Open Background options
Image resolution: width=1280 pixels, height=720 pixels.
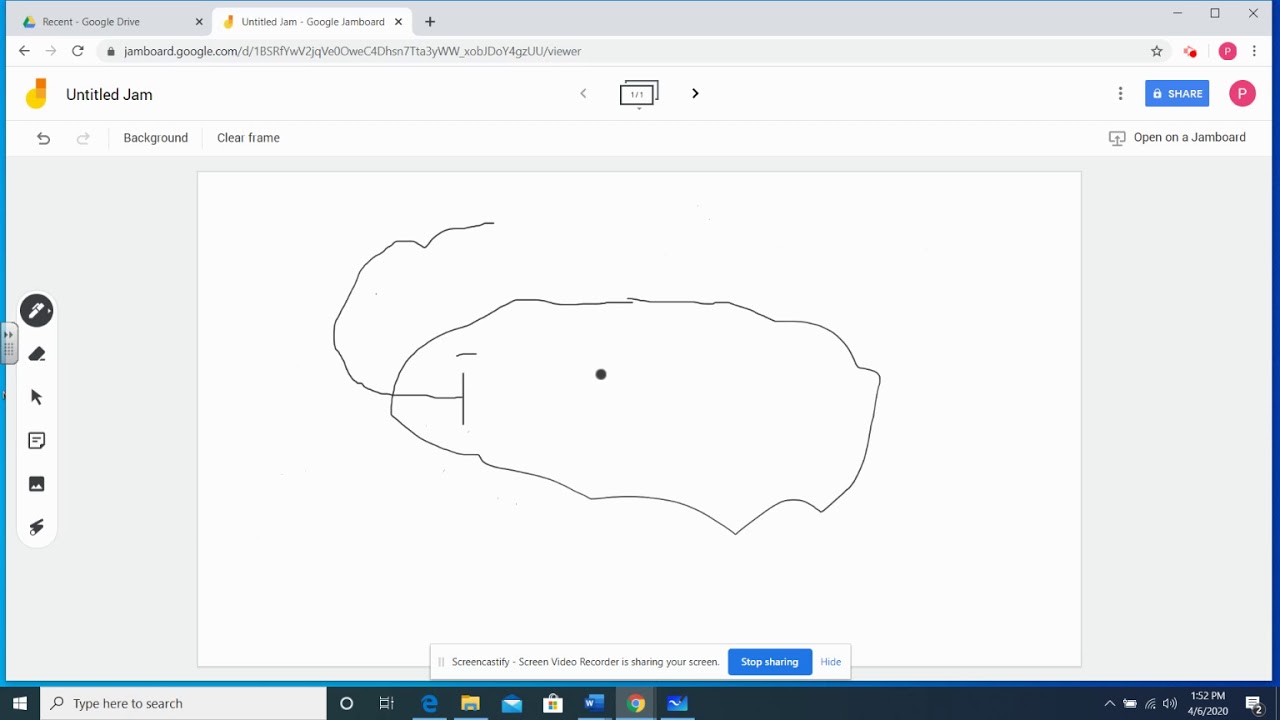point(156,138)
